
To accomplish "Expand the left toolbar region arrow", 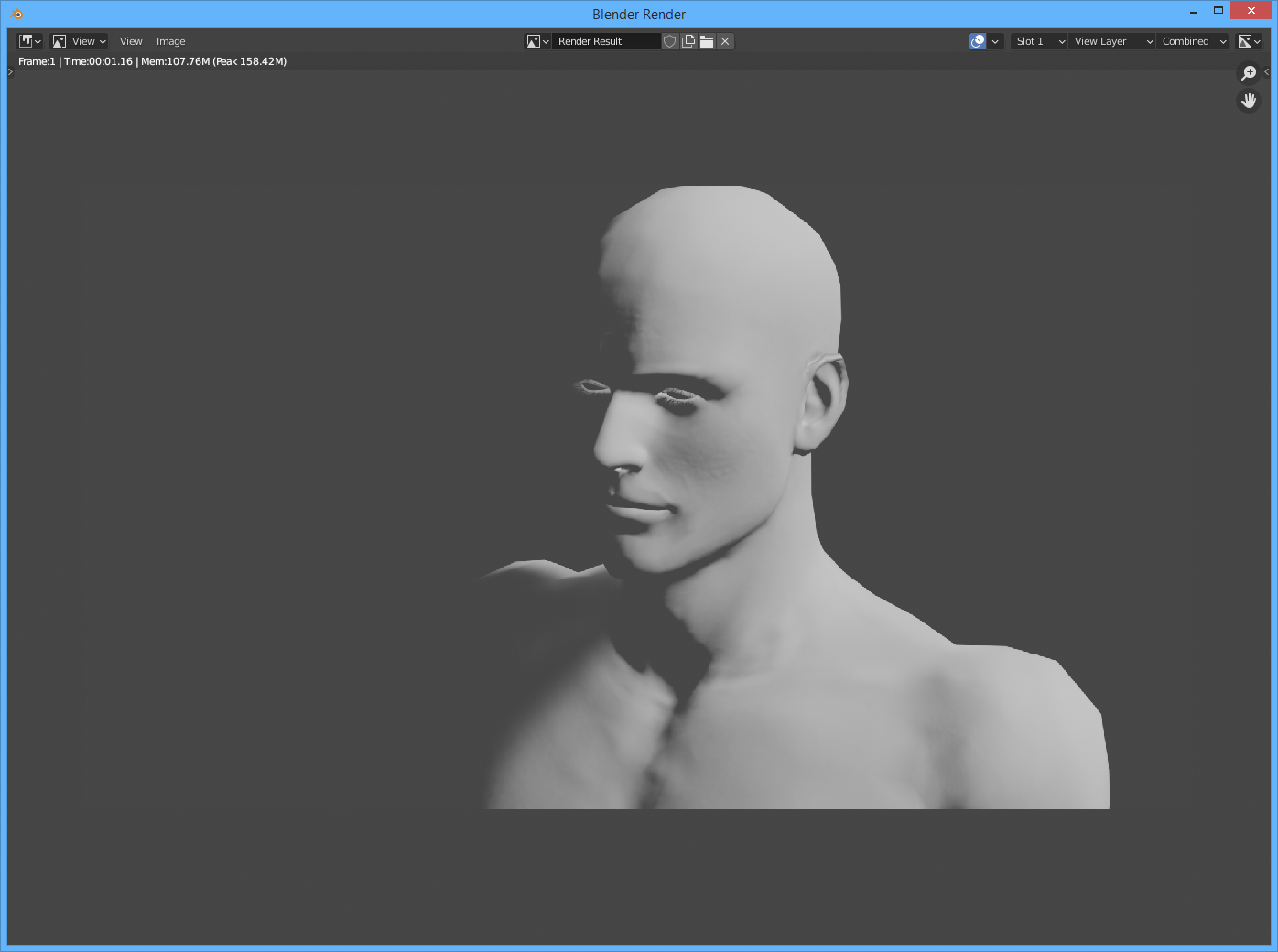I will 9,72.
